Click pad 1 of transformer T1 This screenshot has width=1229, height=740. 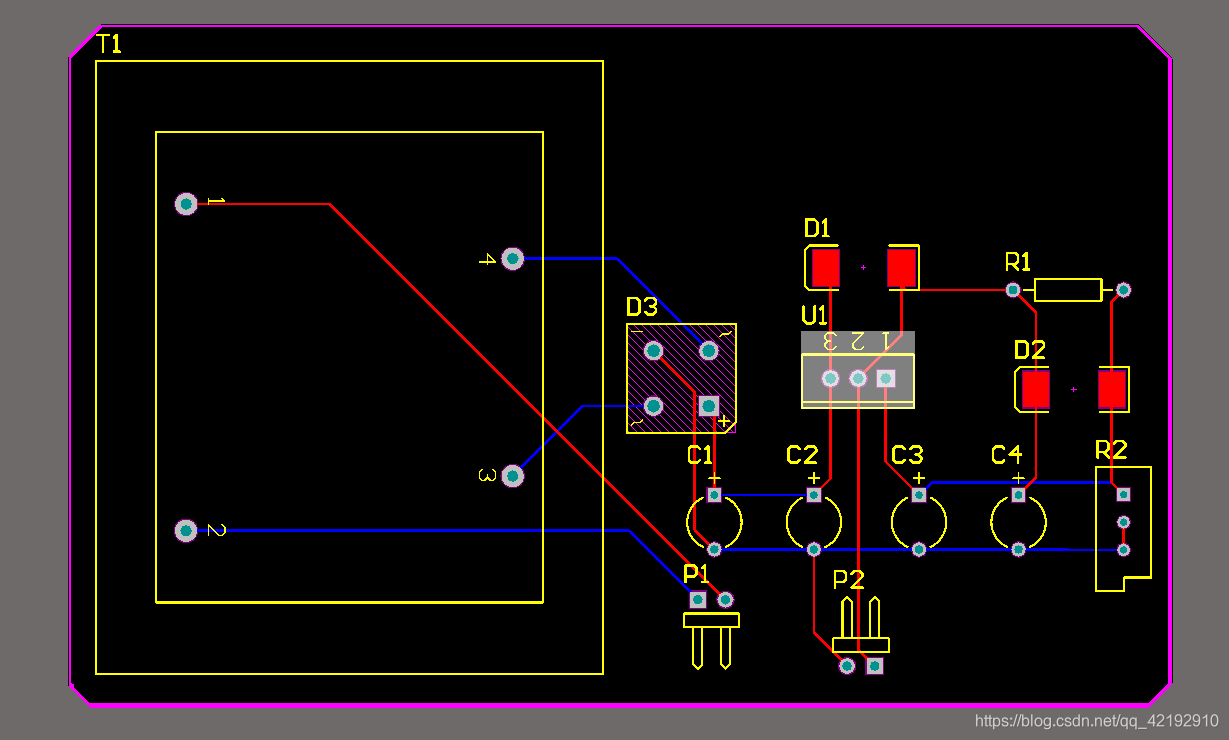pos(186,204)
